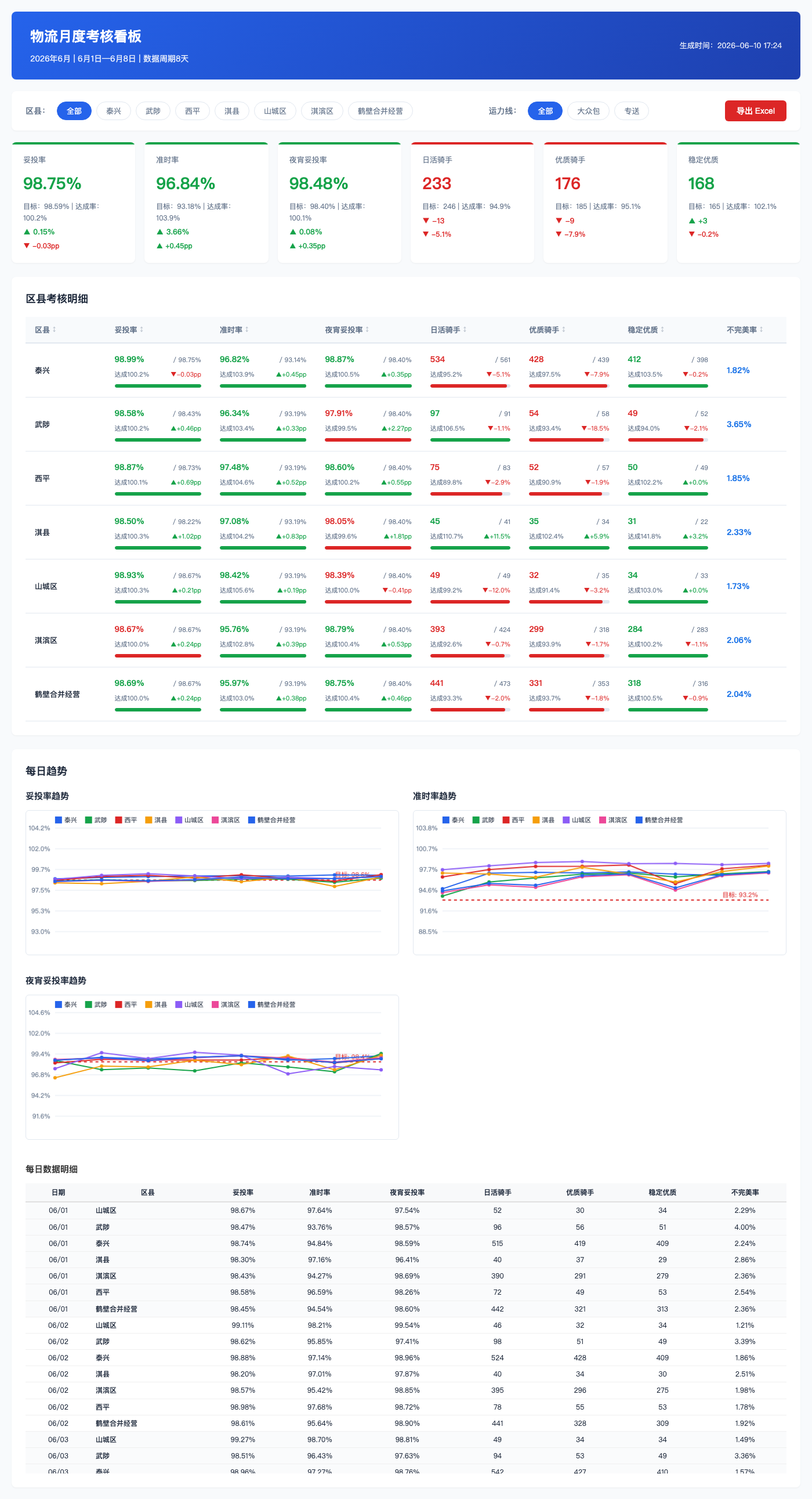Filter by 泰兴 district chip
The width and height of the screenshot is (812, 1499).
[x=114, y=111]
